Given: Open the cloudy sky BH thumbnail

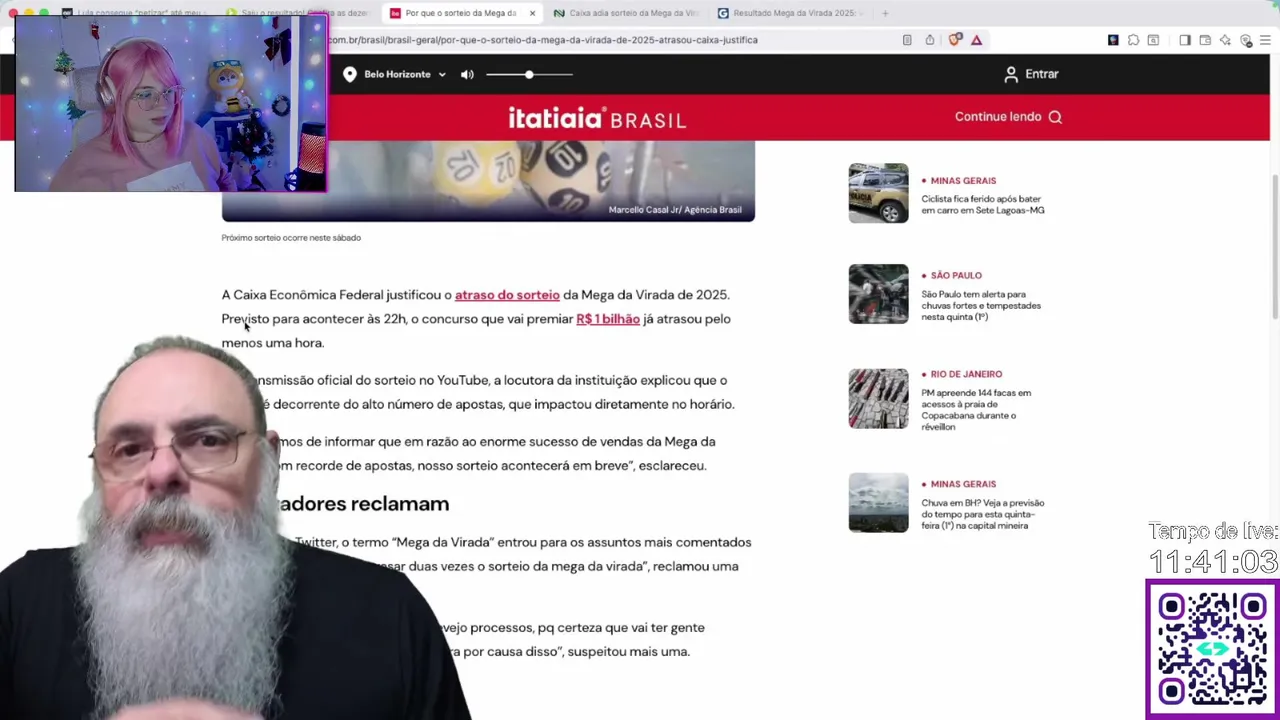Looking at the screenshot, I should (878, 502).
